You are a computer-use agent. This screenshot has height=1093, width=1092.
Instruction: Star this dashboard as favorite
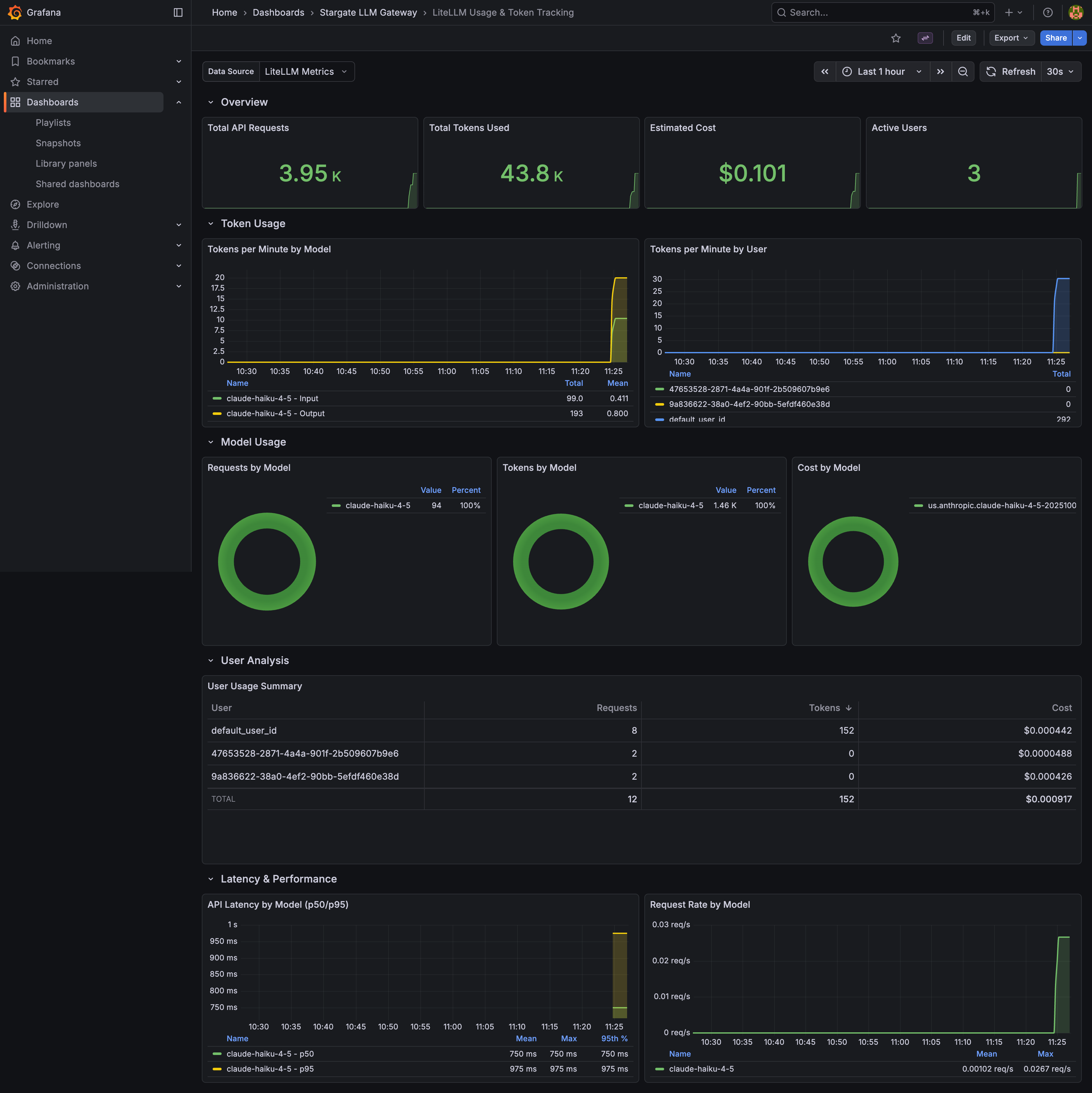tap(896, 38)
